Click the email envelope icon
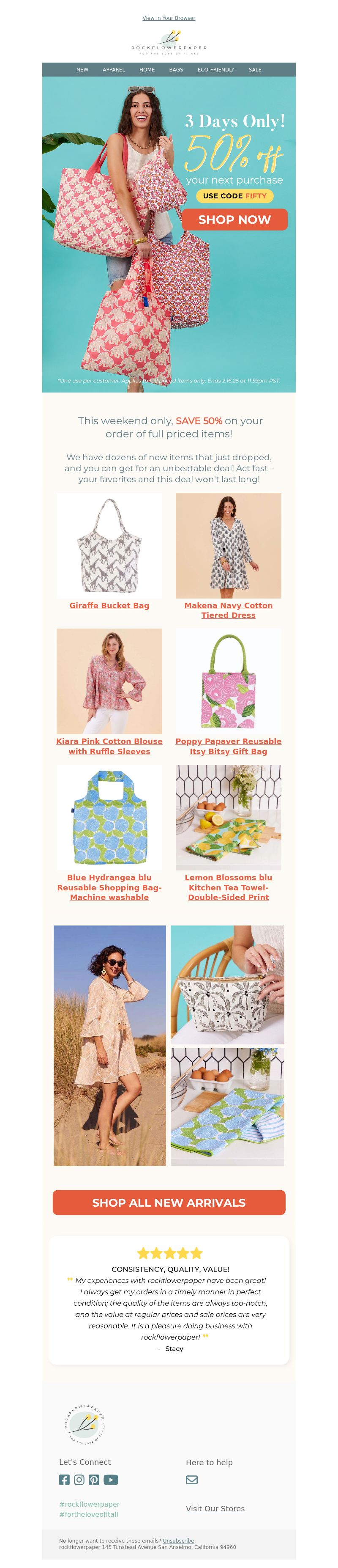This screenshot has width=338, height=1568. coord(191,1480)
